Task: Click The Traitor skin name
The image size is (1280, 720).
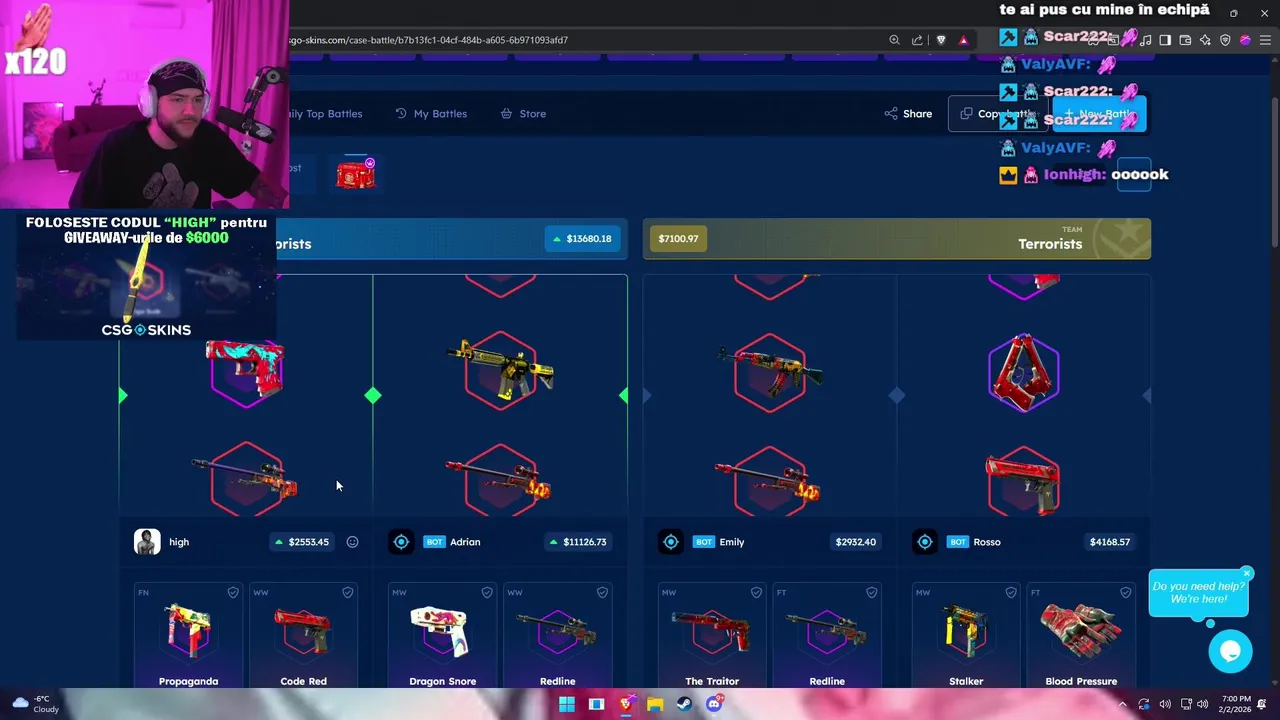Action: pyautogui.click(x=712, y=681)
